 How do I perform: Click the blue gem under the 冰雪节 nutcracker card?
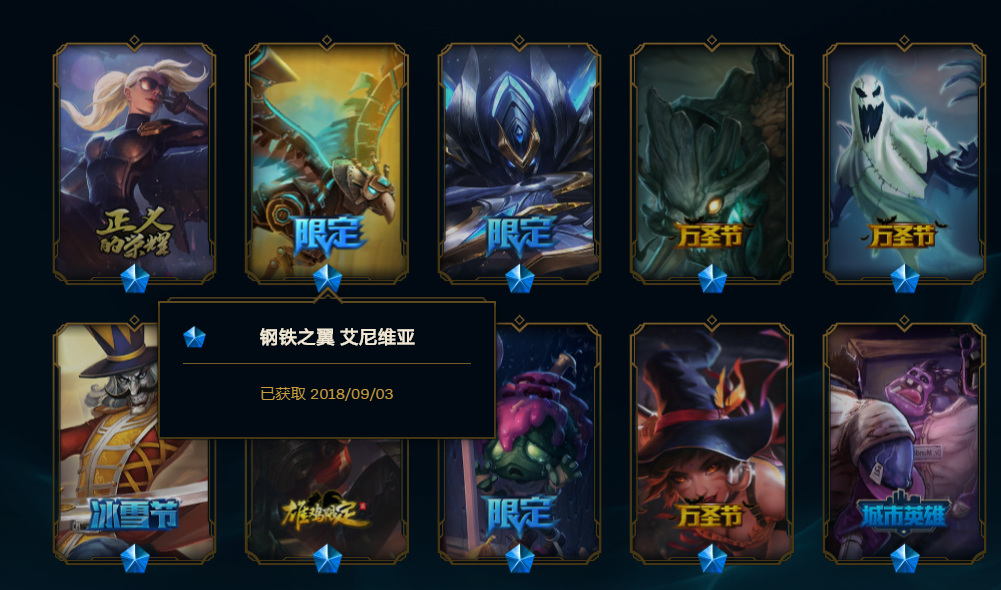[x=135, y=559]
